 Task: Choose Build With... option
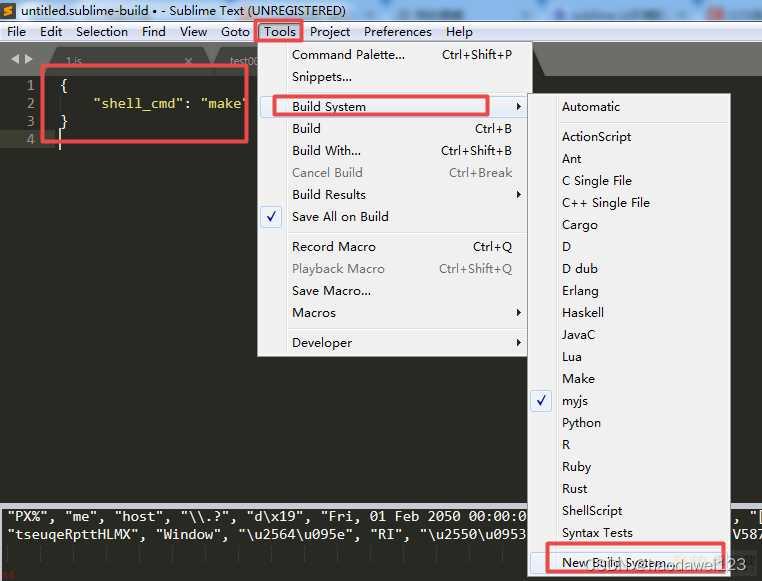394,151
